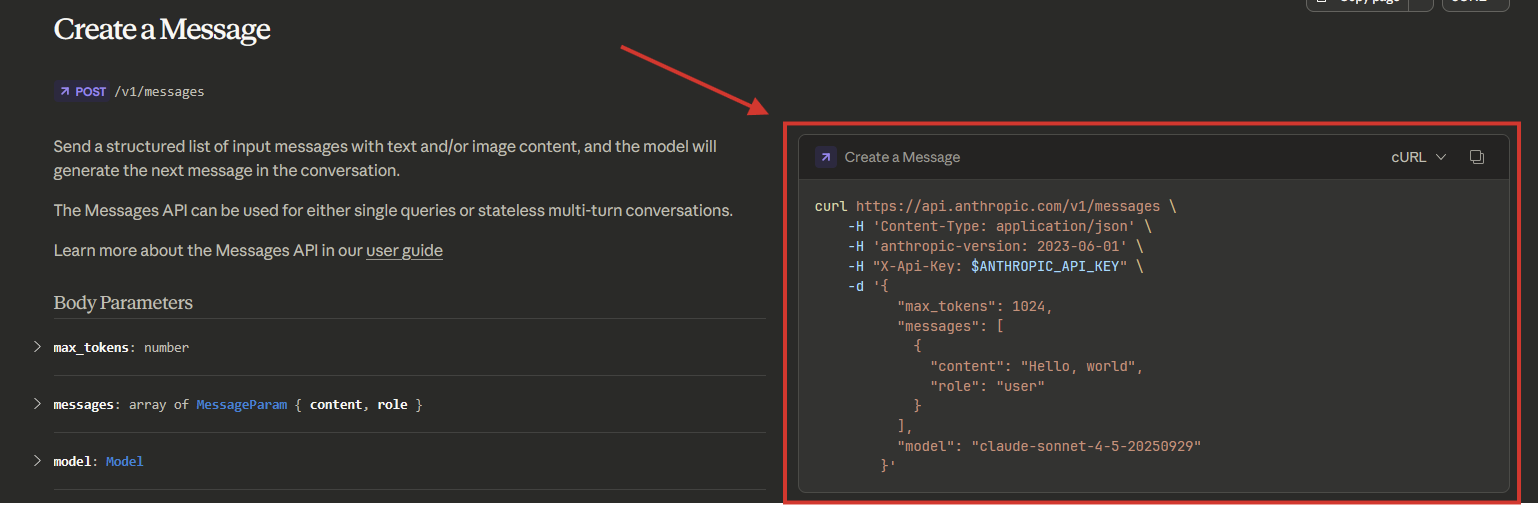Expand the messages parameter

37,404
